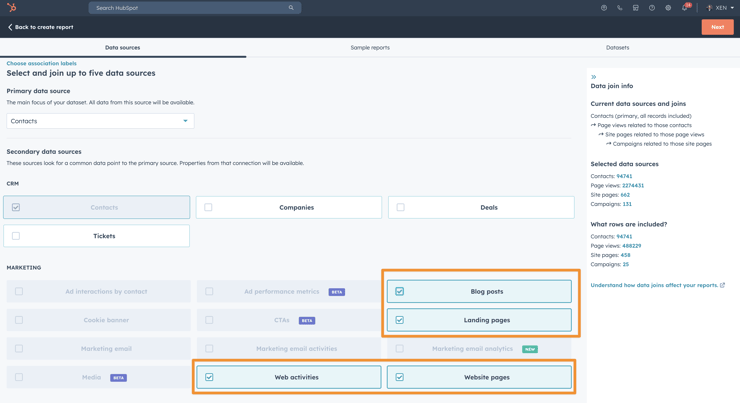Screen dimensions: 740x403
Task: Click 'Campaigns related to those site pages'
Action: tap(662, 144)
